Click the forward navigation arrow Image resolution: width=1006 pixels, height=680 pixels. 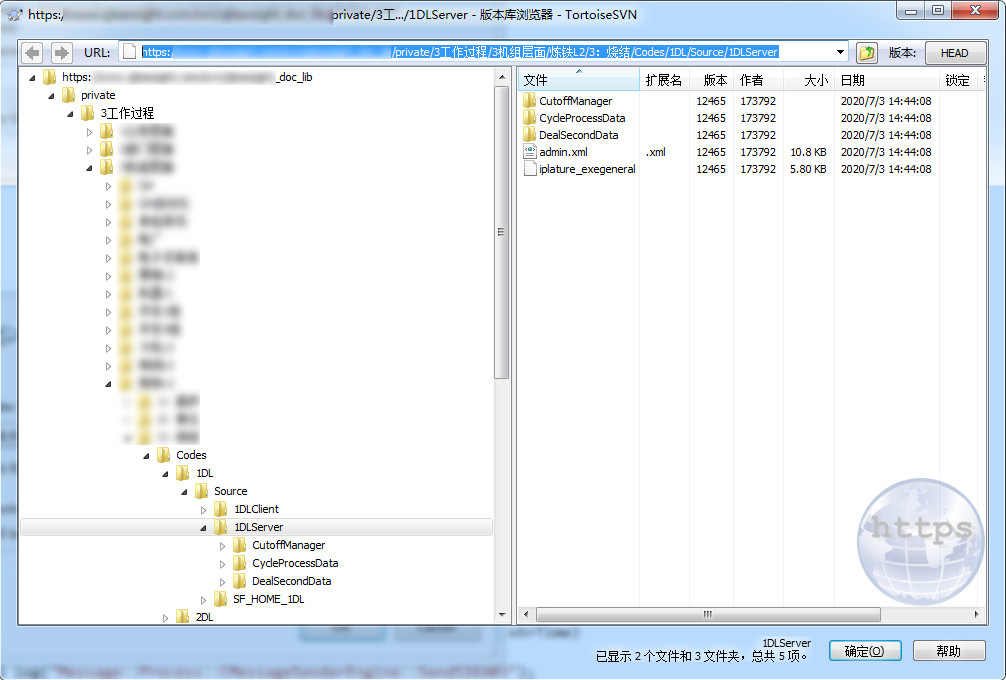point(59,52)
